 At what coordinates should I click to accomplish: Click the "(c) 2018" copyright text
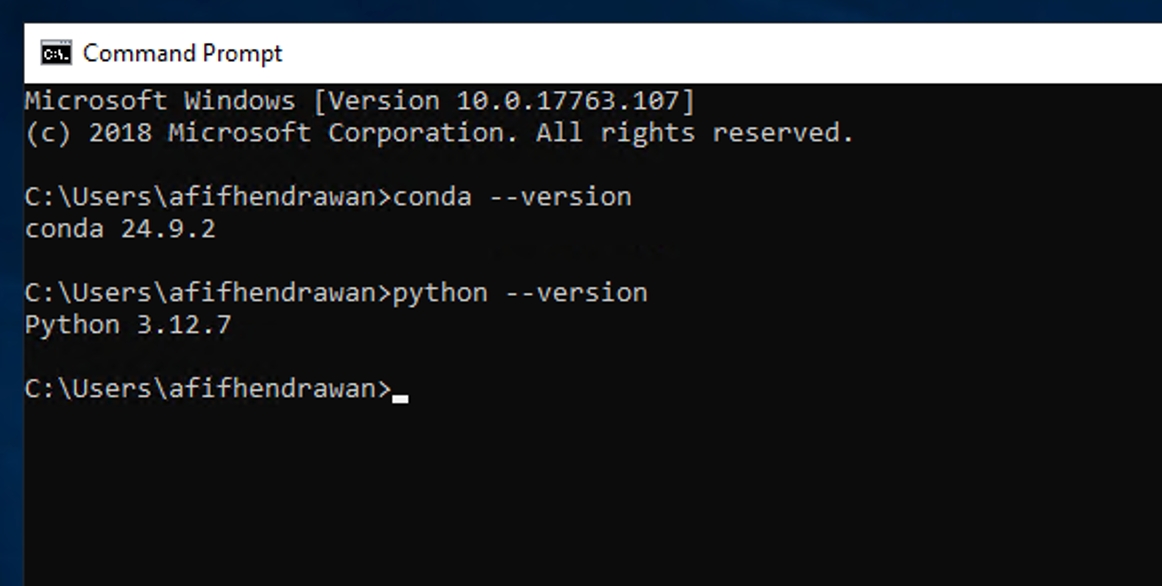point(88,133)
